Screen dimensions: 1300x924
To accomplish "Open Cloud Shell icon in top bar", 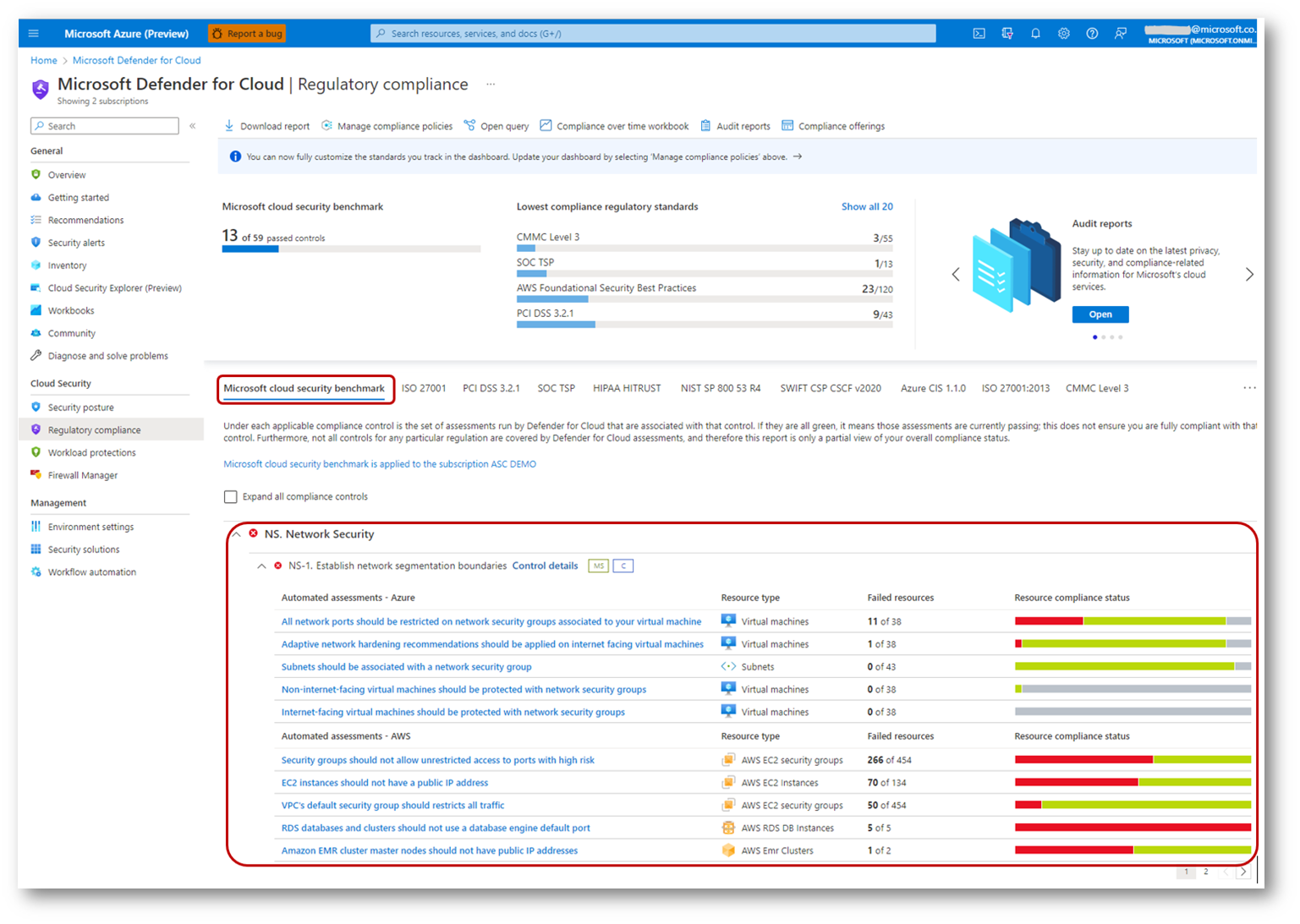I will [979, 34].
